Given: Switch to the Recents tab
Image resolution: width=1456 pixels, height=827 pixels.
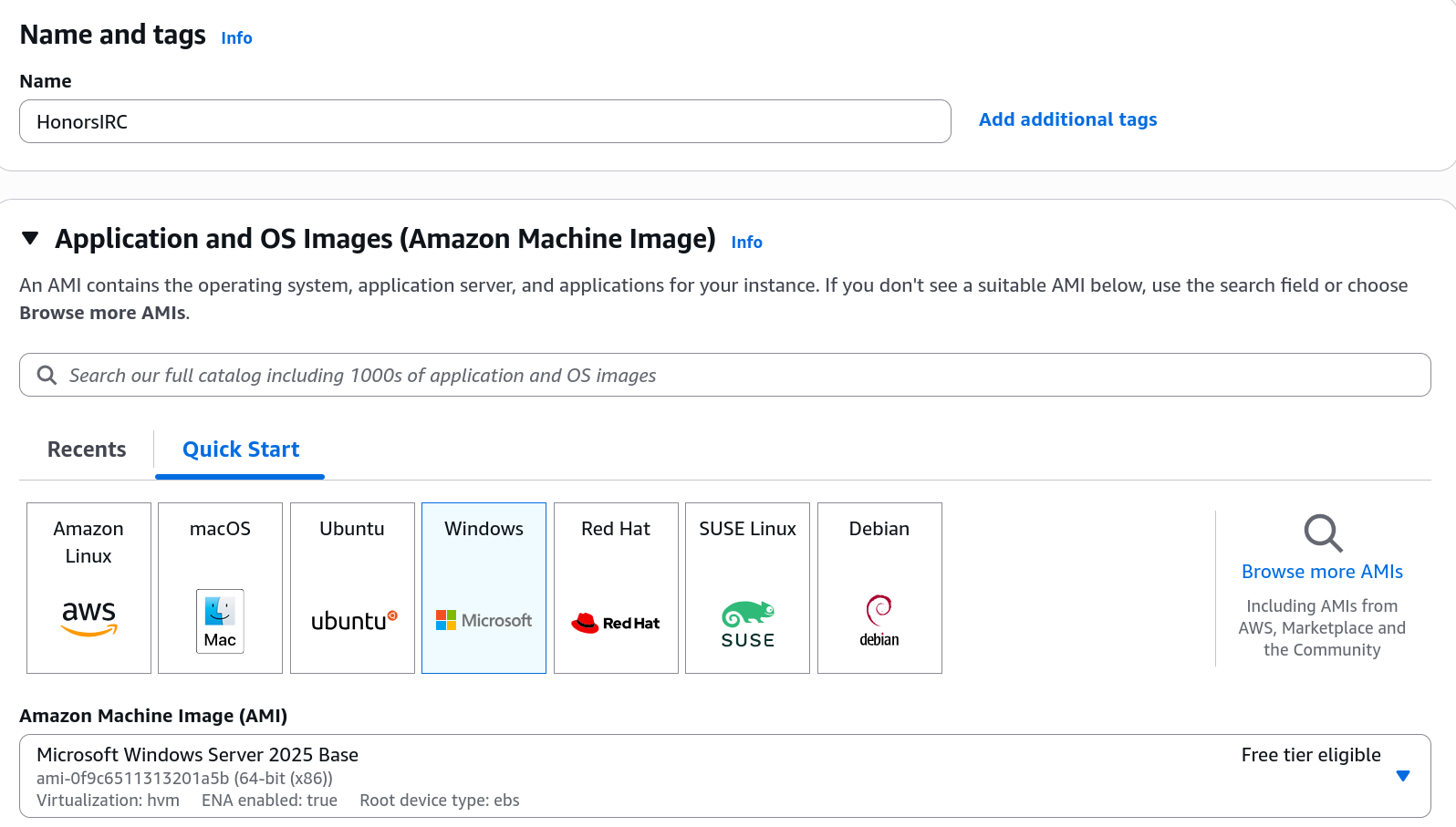Looking at the screenshot, I should tap(87, 450).
